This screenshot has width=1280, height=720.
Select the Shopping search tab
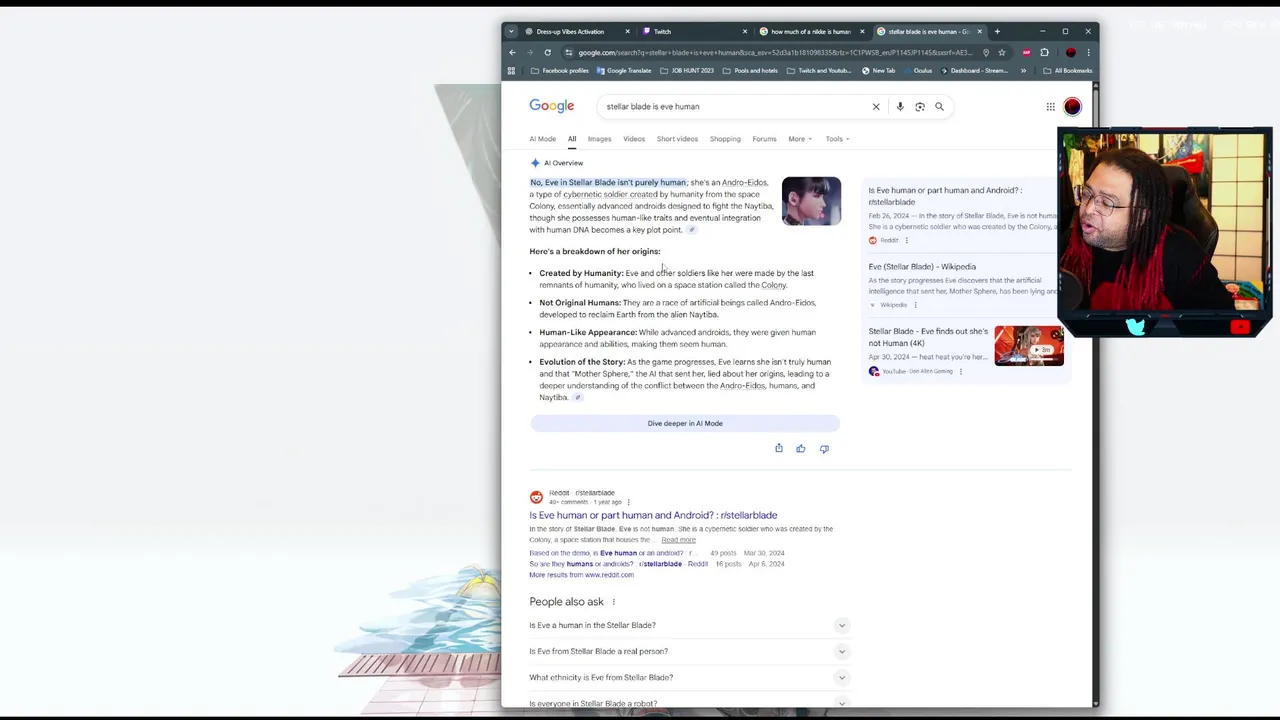point(725,139)
